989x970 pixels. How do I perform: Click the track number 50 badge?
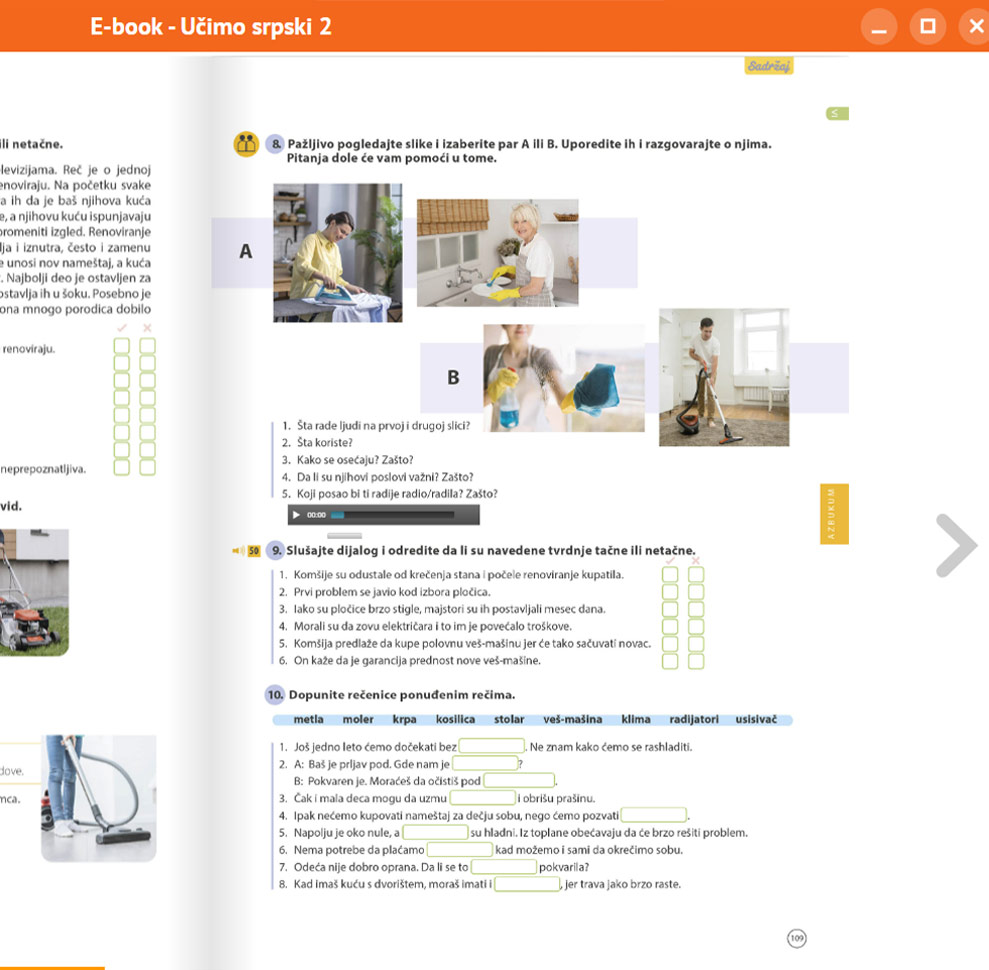[x=254, y=550]
